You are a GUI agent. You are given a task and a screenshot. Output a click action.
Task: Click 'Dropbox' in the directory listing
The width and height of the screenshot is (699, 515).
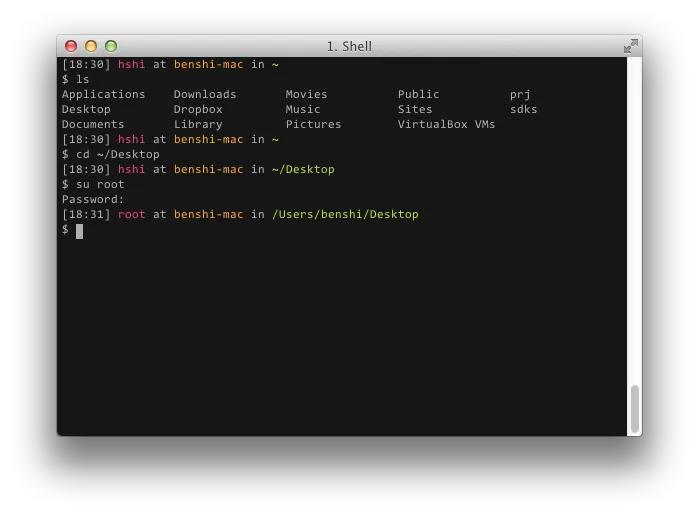198,109
